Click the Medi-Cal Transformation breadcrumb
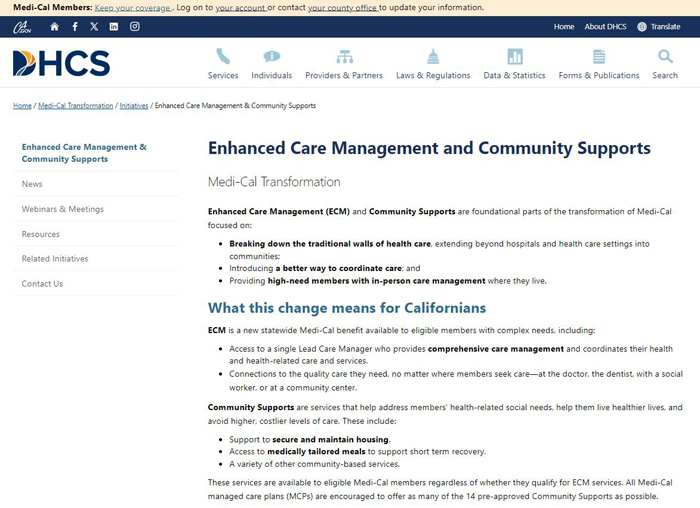Viewport: 700px width, 508px height. tap(75, 106)
